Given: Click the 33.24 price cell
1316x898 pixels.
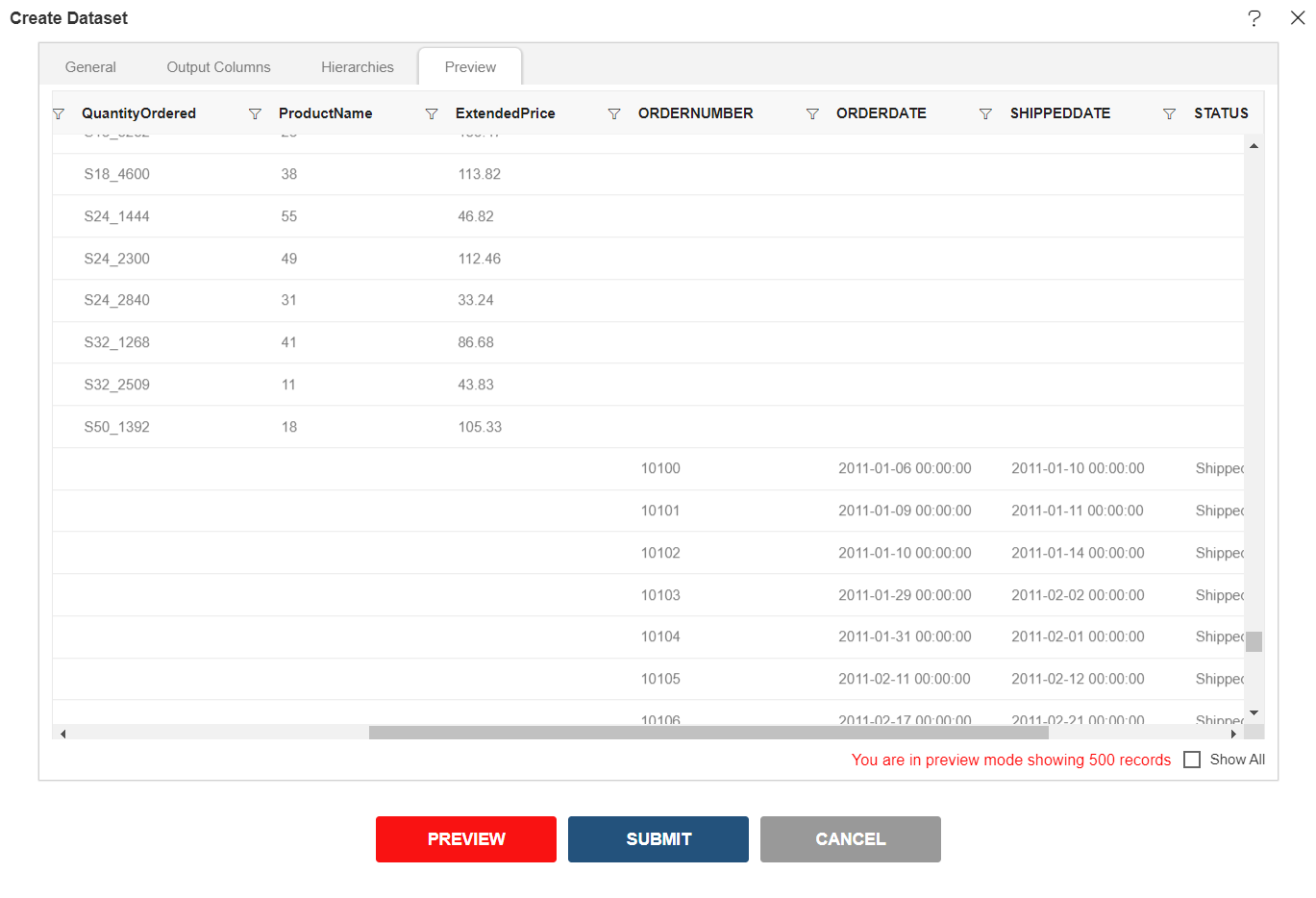Looking at the screenshot, I should pyautogui.click(x=476, y=300).
